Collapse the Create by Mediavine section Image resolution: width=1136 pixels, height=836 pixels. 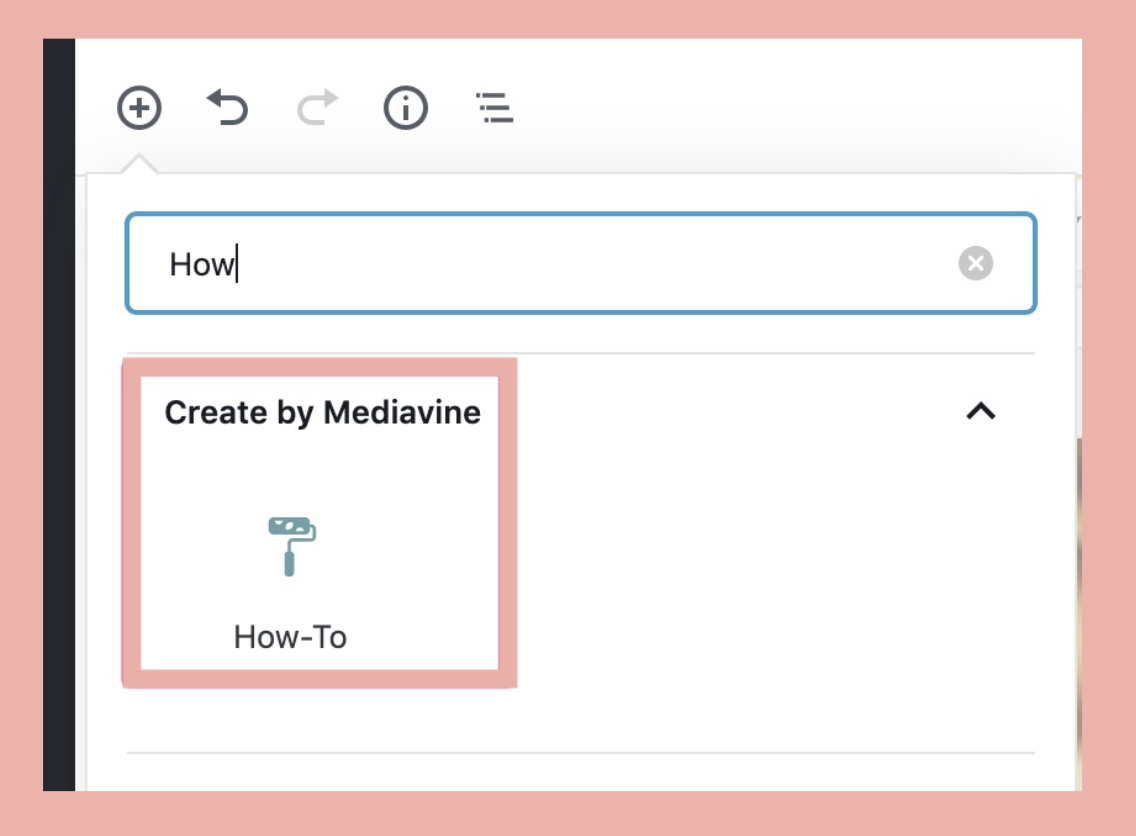click(980, 411)
